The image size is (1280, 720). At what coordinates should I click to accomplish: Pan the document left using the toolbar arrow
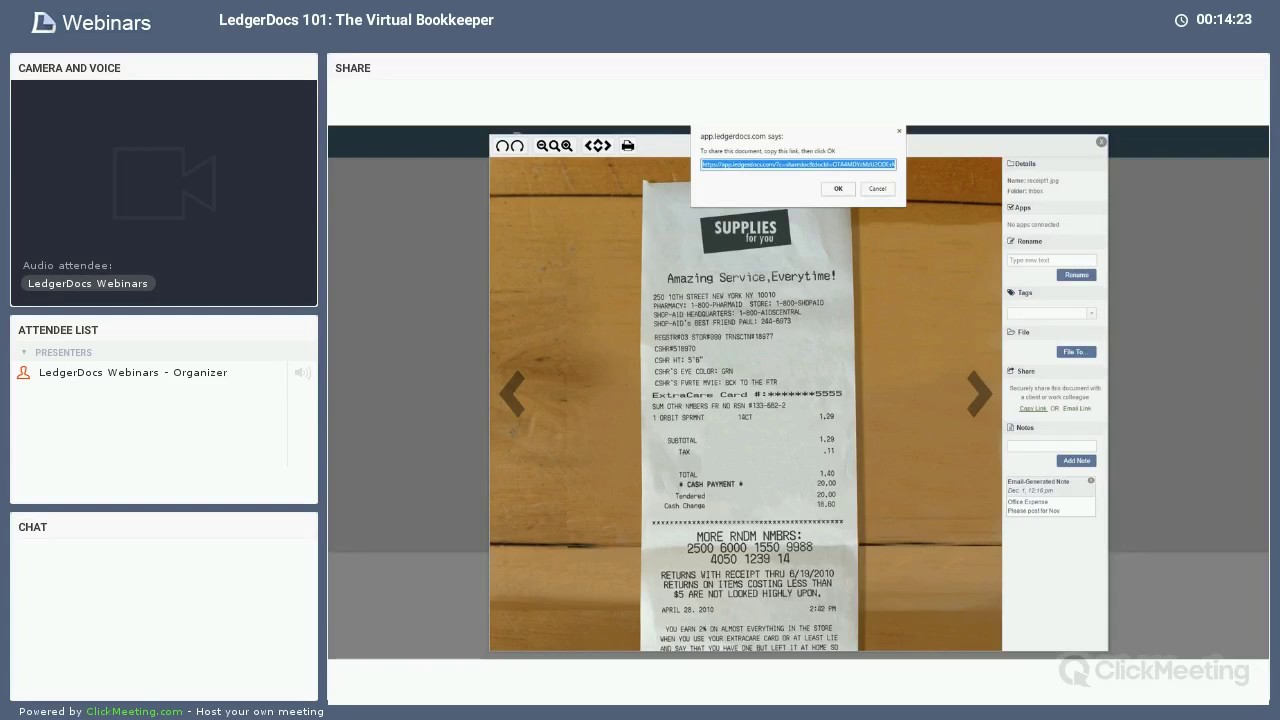(590, 146)
